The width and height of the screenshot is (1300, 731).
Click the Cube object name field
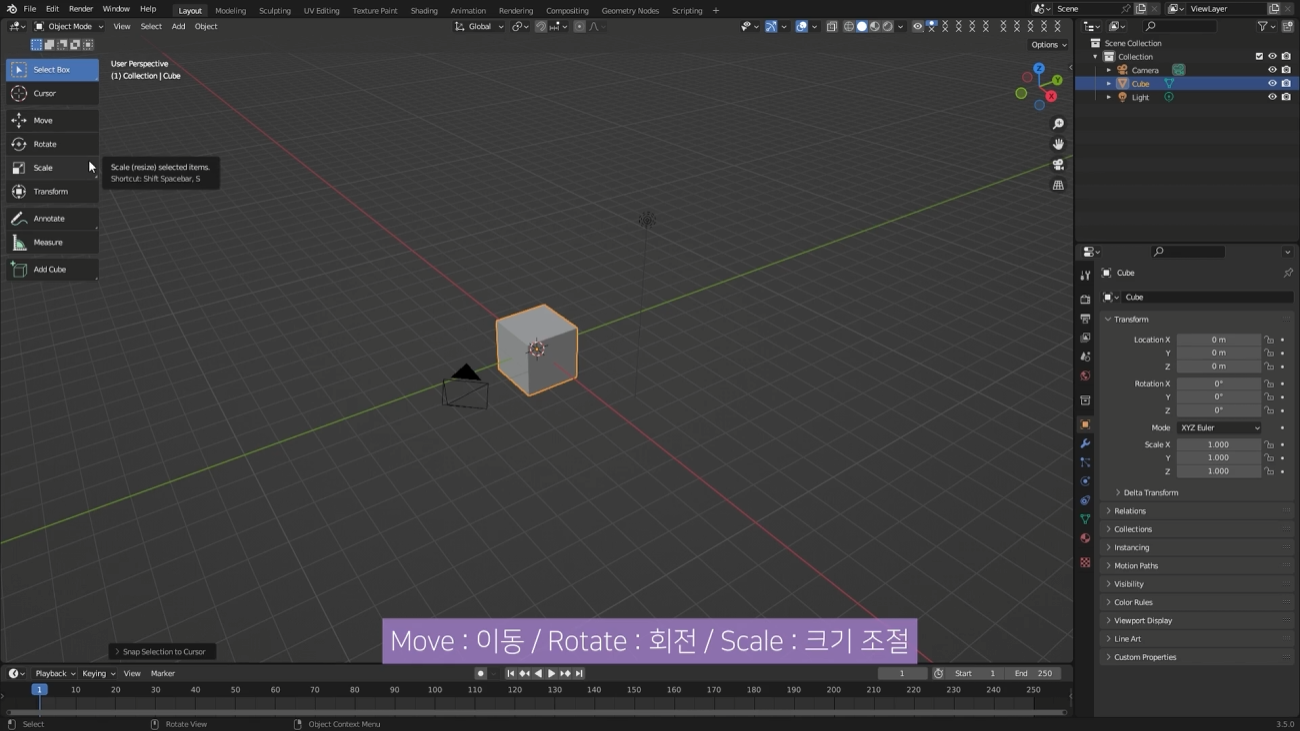coord(1206,297)
